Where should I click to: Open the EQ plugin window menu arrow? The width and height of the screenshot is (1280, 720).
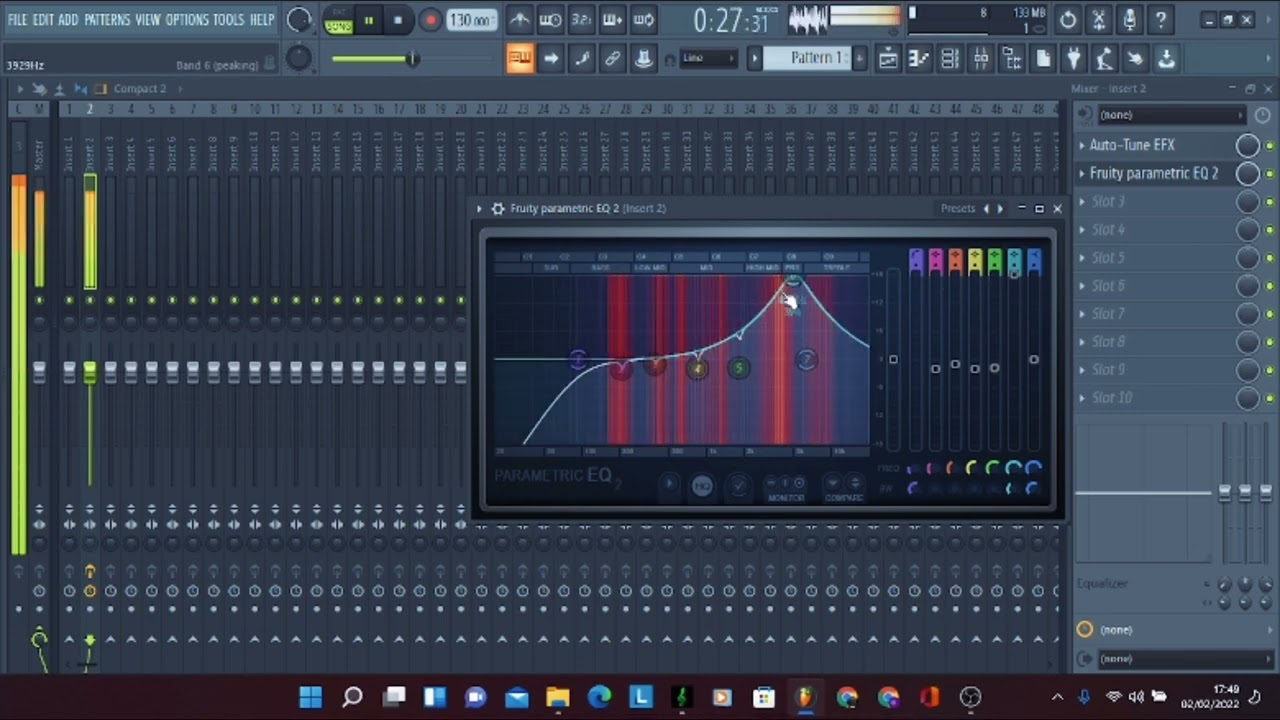(480, 208)
